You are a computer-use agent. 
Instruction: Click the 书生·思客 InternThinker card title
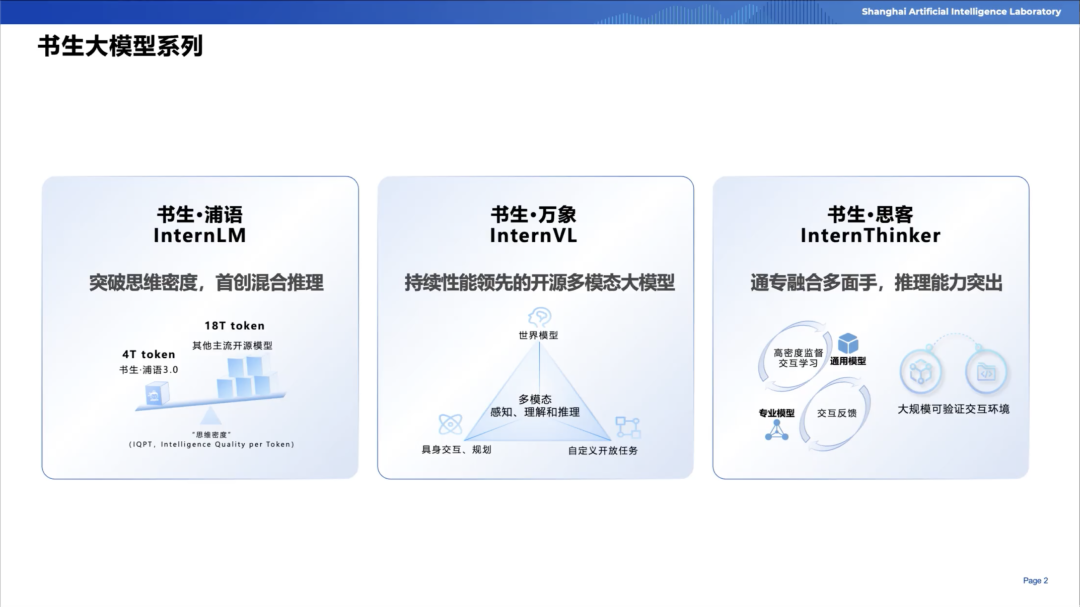tap(870, 225)
